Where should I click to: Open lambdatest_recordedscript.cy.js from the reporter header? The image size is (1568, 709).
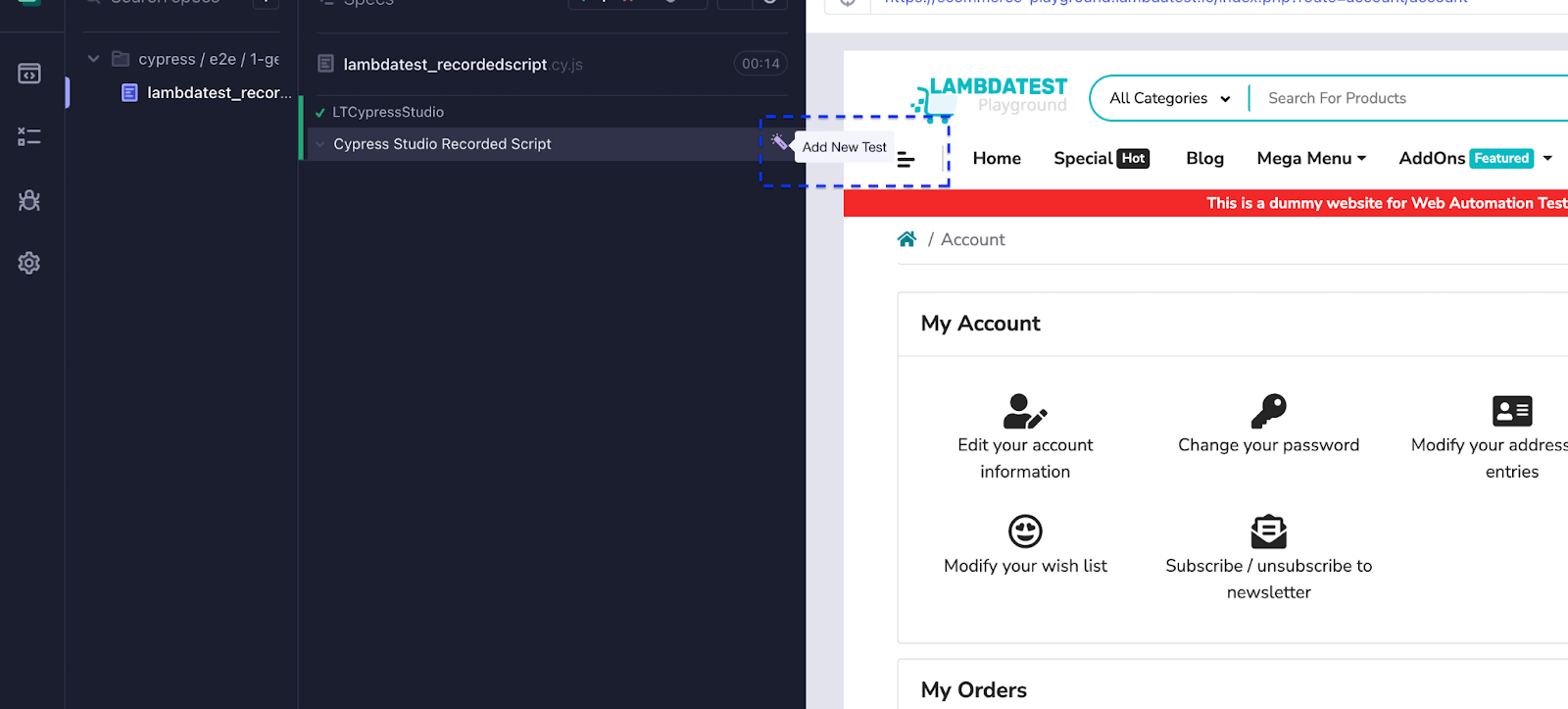tap(463, 65)
